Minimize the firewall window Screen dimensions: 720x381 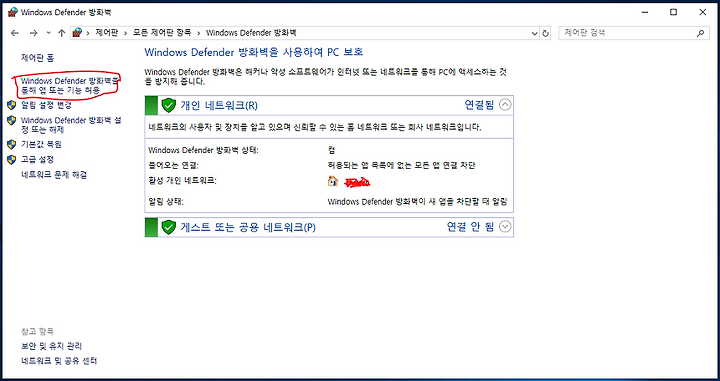(x=644, y=12)
